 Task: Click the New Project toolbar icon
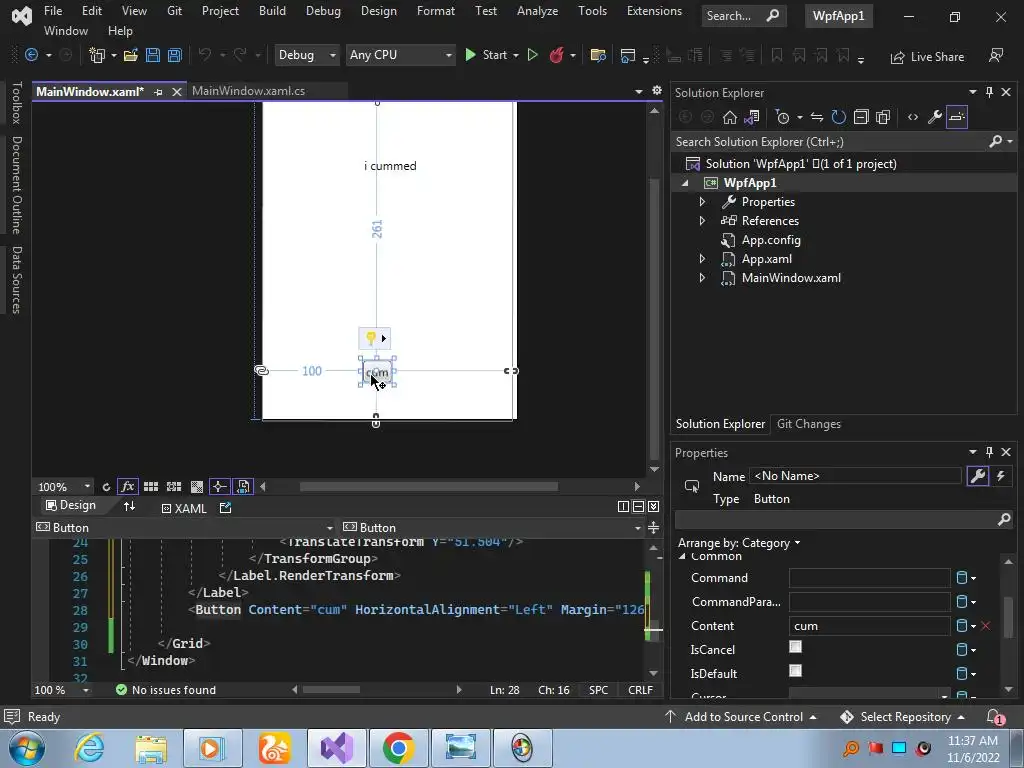pyautogui.click(x=97, y=56)
